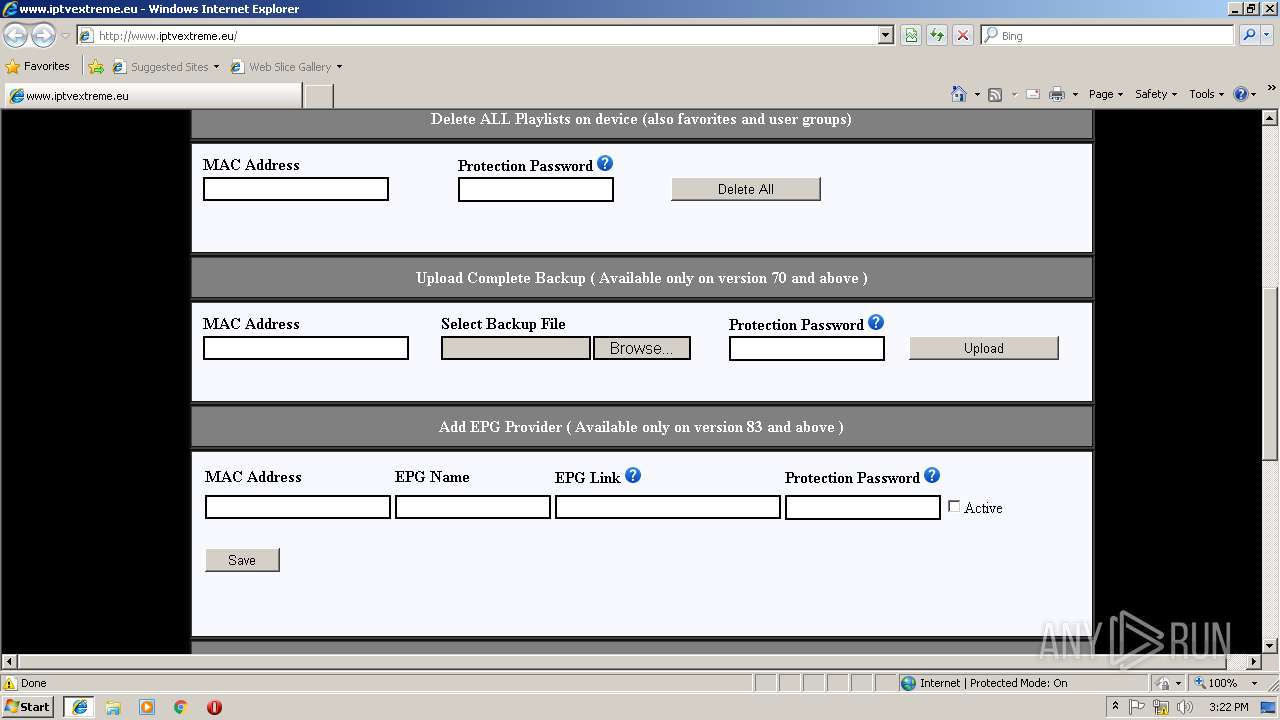1280x720 pixels.
Task: Expand the address bar URL dropdown
Action: (886, 35)
